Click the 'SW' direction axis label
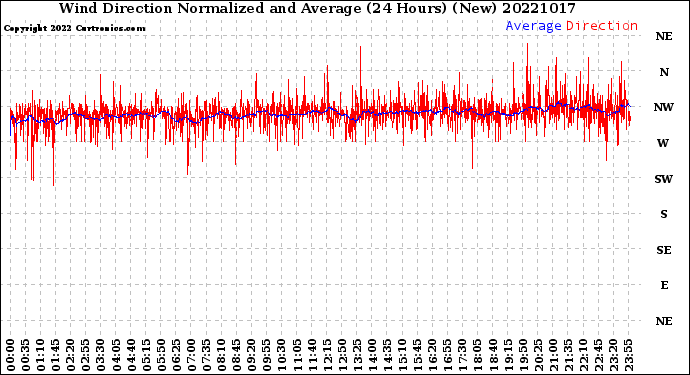The height and width of the screenshot is (375, 690). click(664, 179)
